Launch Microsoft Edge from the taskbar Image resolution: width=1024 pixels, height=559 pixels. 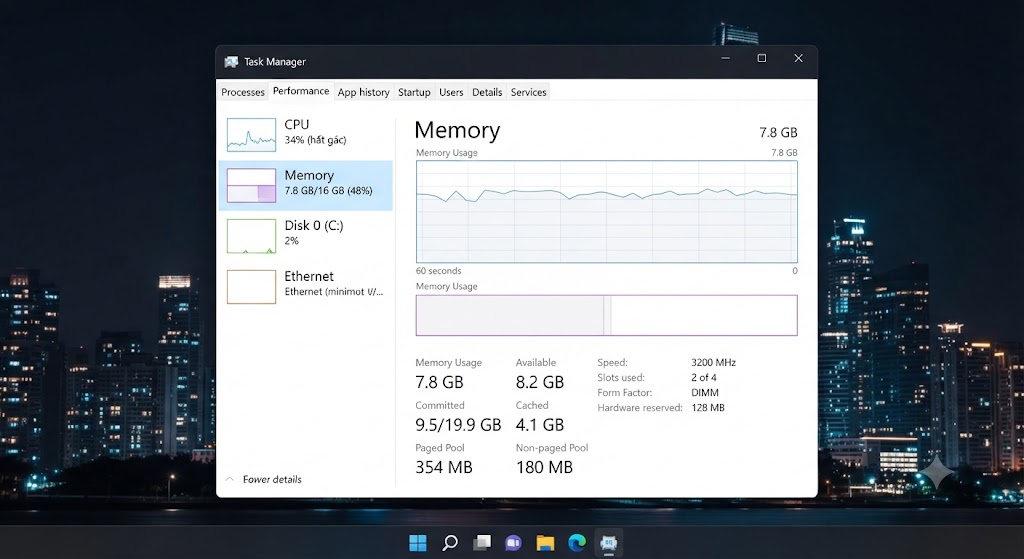pos(577,542)
